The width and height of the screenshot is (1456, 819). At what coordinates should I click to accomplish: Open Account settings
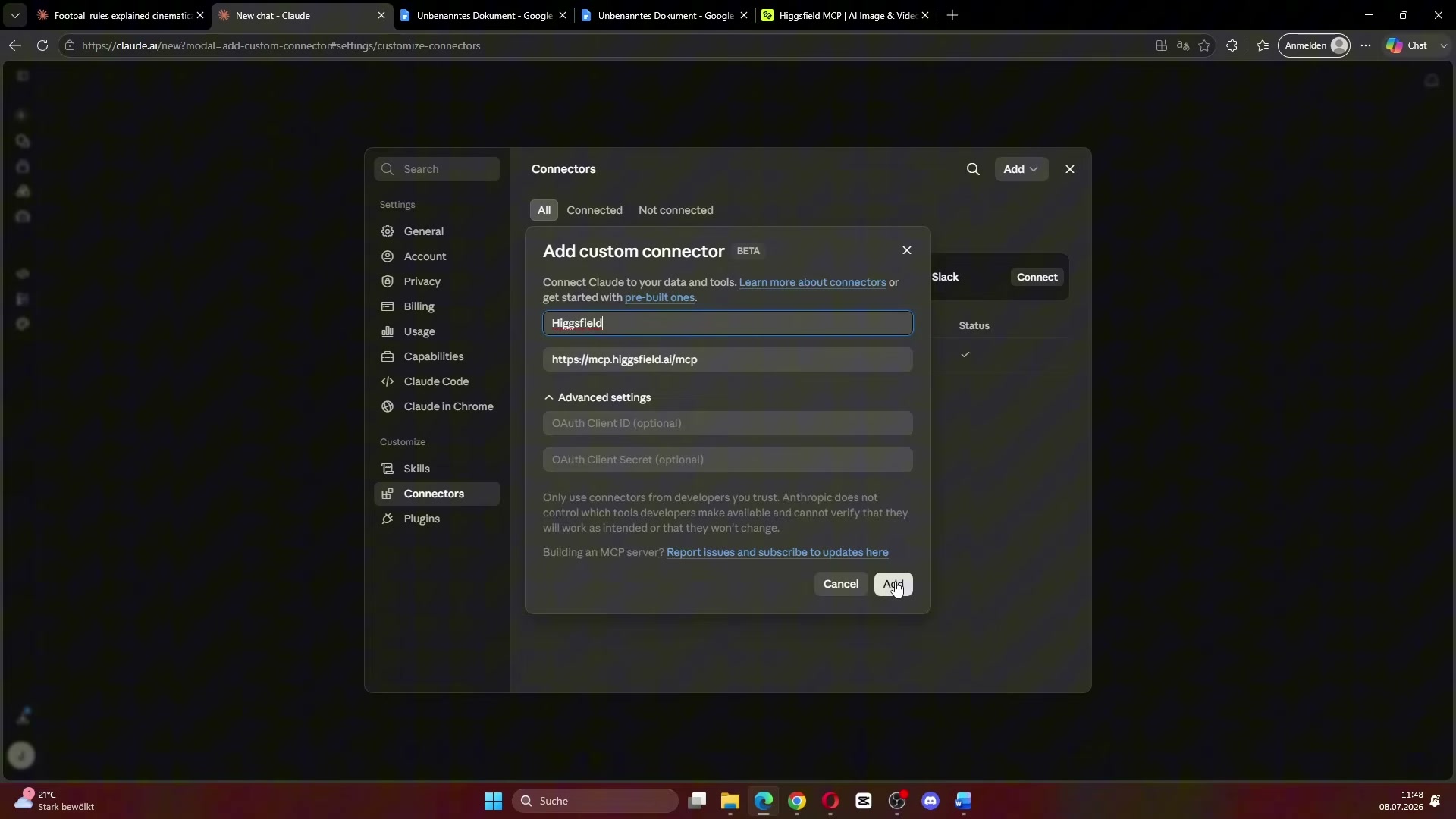coord(437,256)
